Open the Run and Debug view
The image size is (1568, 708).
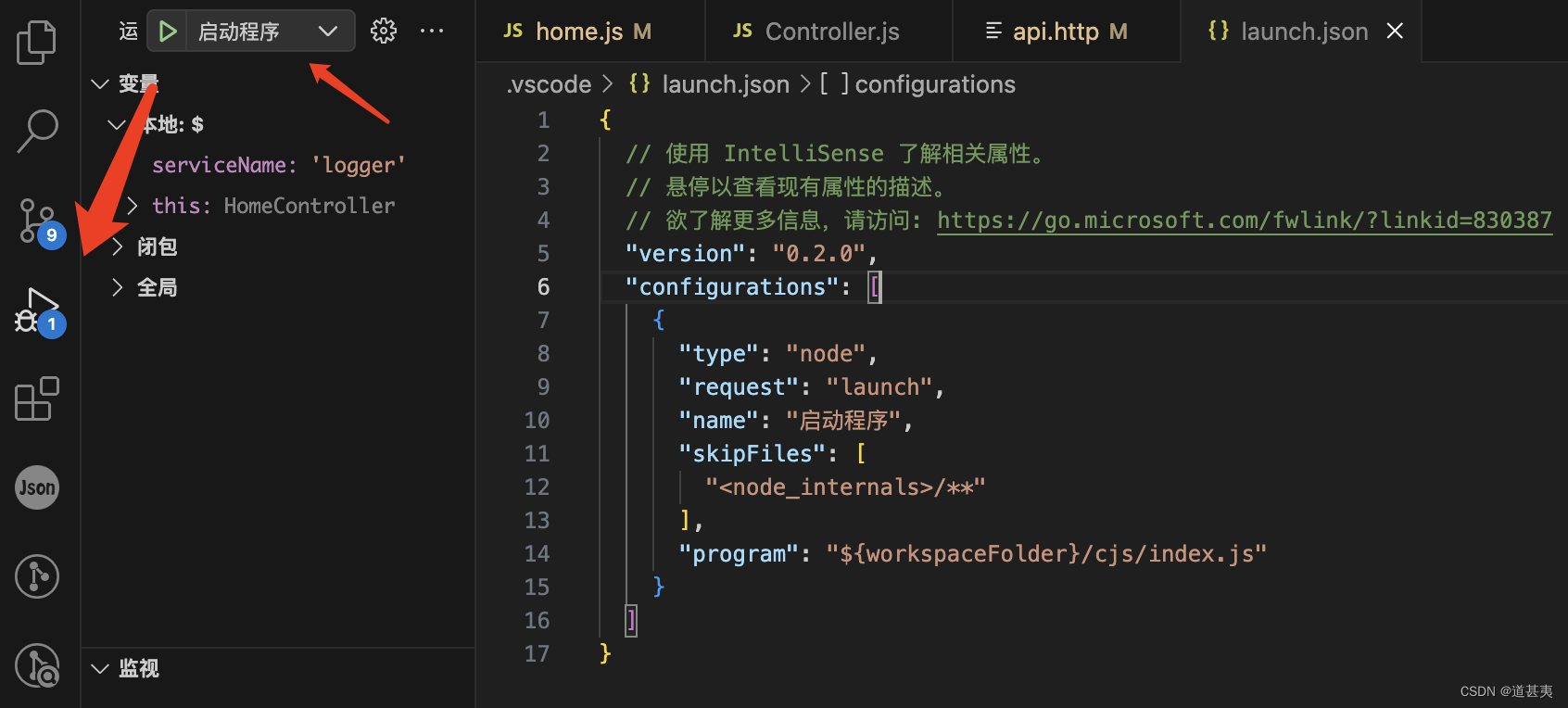39,312
